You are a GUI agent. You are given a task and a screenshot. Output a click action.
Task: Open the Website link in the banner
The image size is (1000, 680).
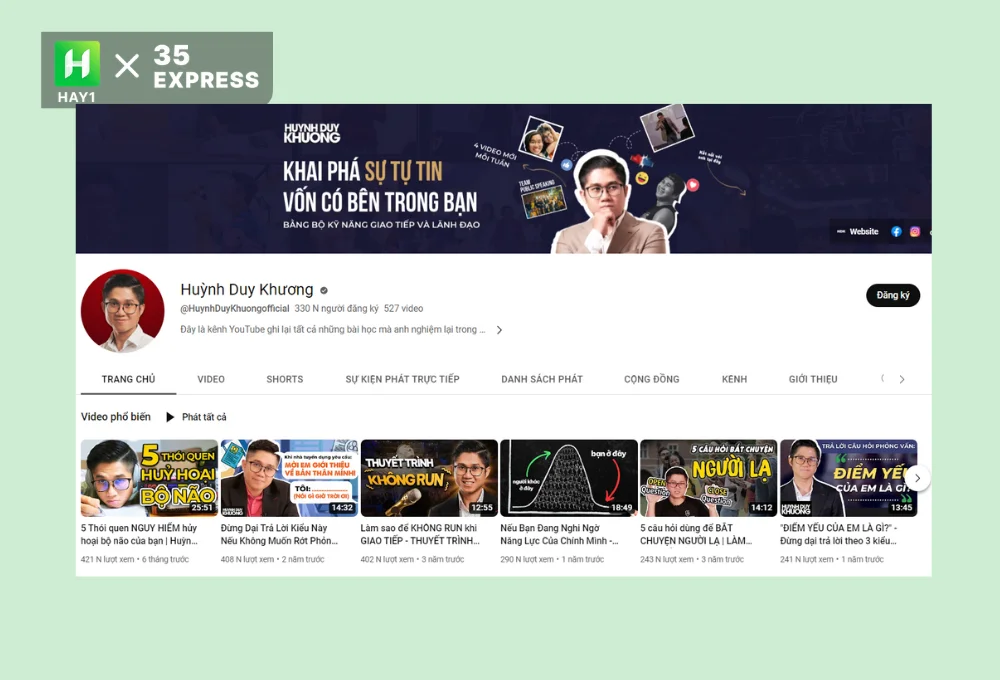864,232
